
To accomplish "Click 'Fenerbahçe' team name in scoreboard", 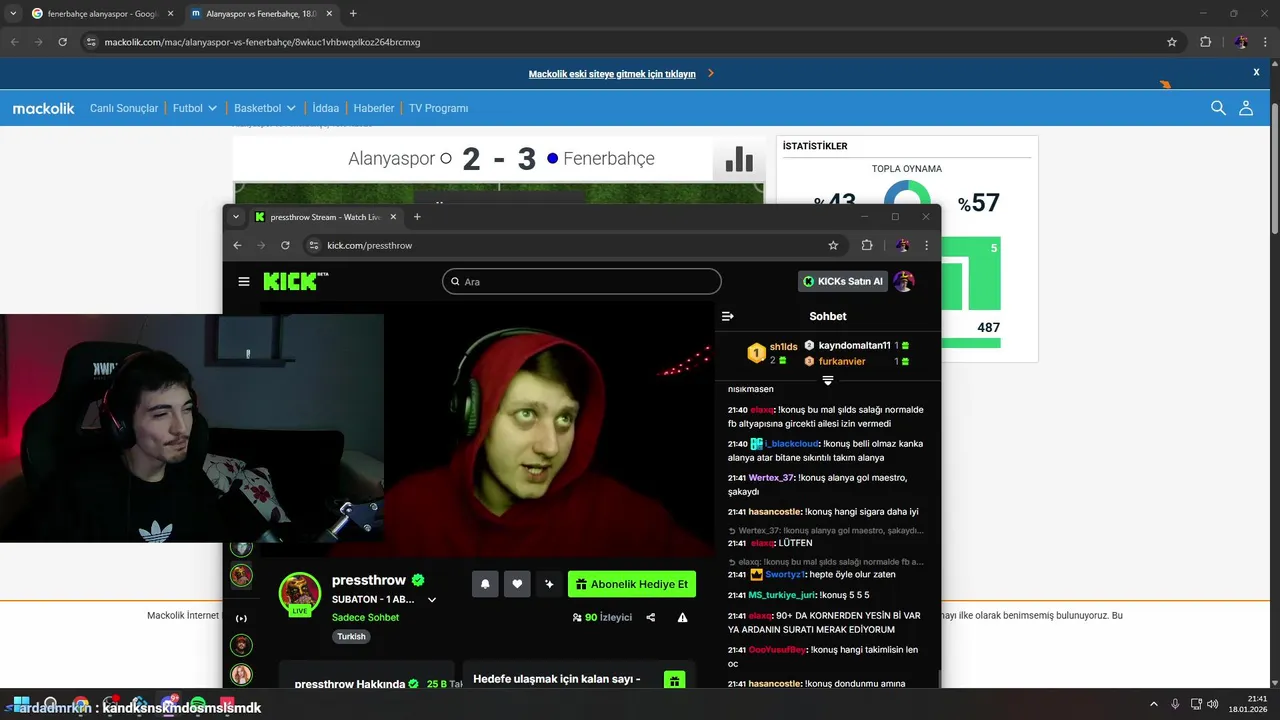I will click(x=609, y=158).
